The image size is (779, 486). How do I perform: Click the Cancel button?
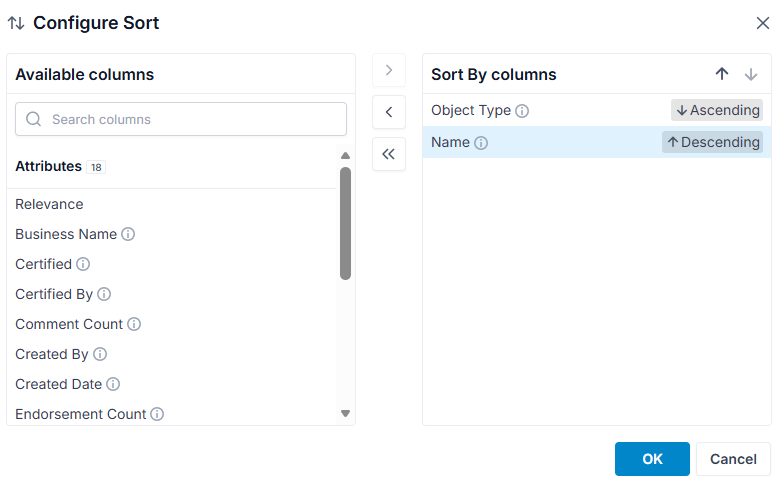[x=733, y=459]
